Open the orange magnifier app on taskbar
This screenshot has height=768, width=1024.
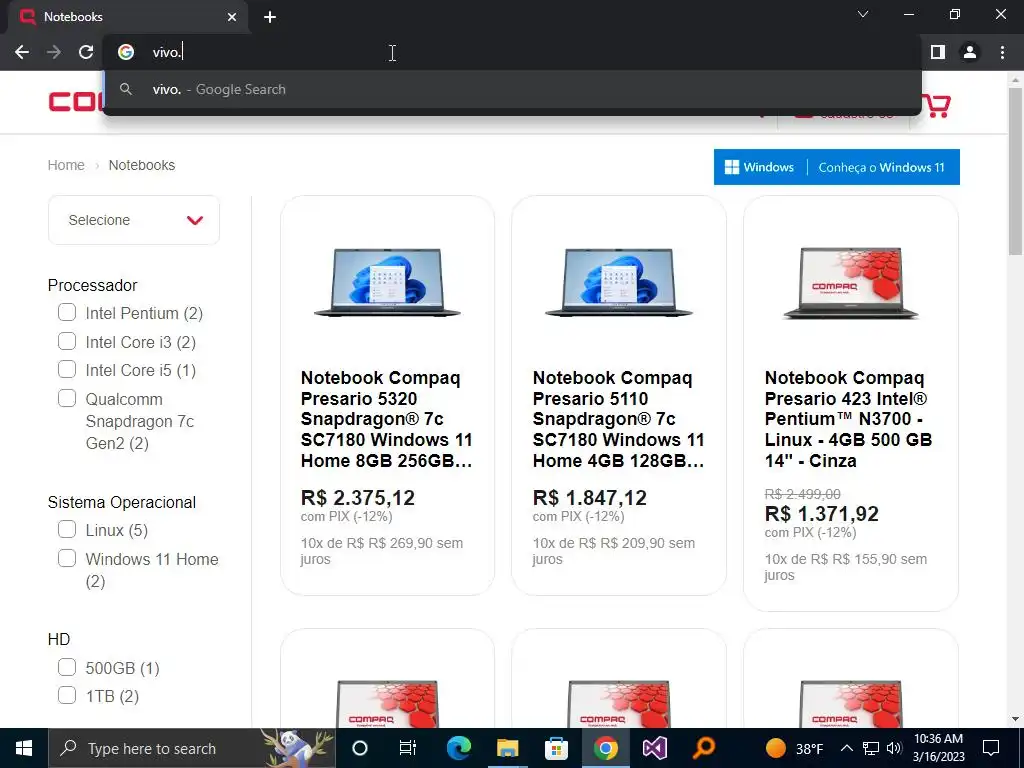(x=703, y=748)
